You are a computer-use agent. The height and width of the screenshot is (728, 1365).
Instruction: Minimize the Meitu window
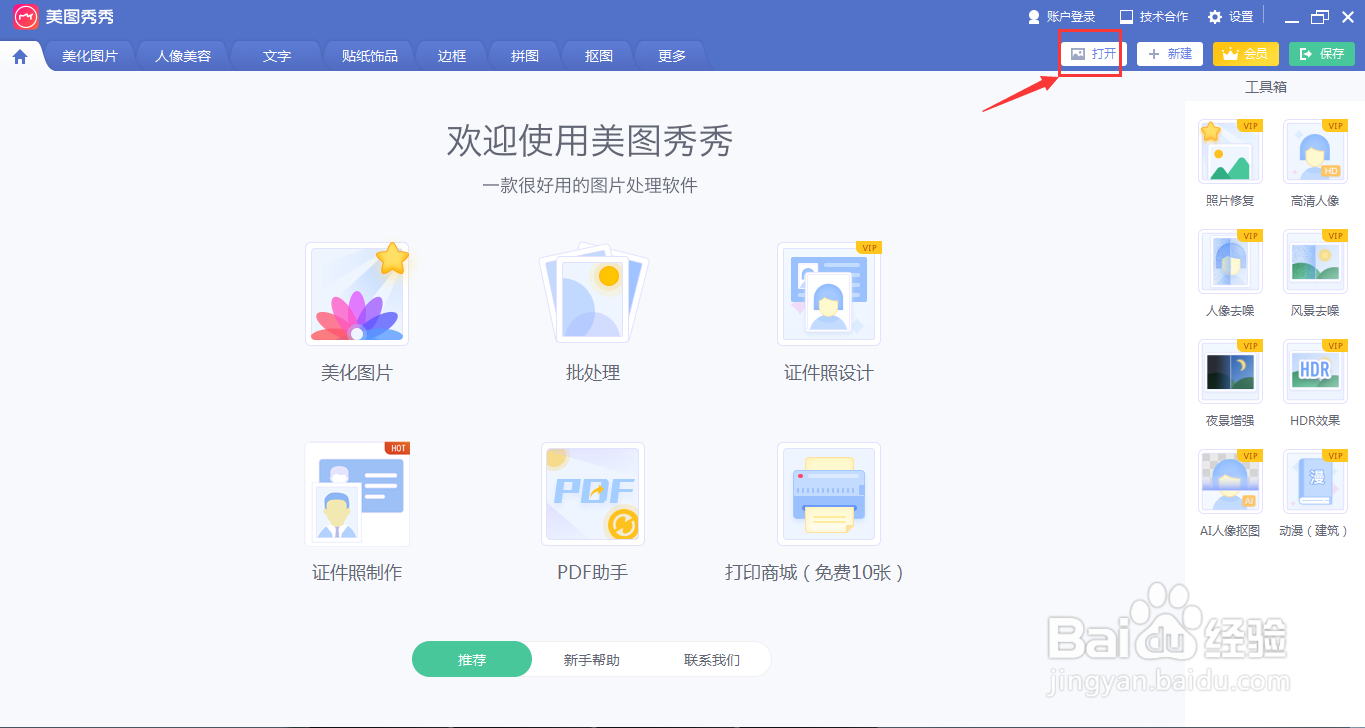pos(1293,18)
